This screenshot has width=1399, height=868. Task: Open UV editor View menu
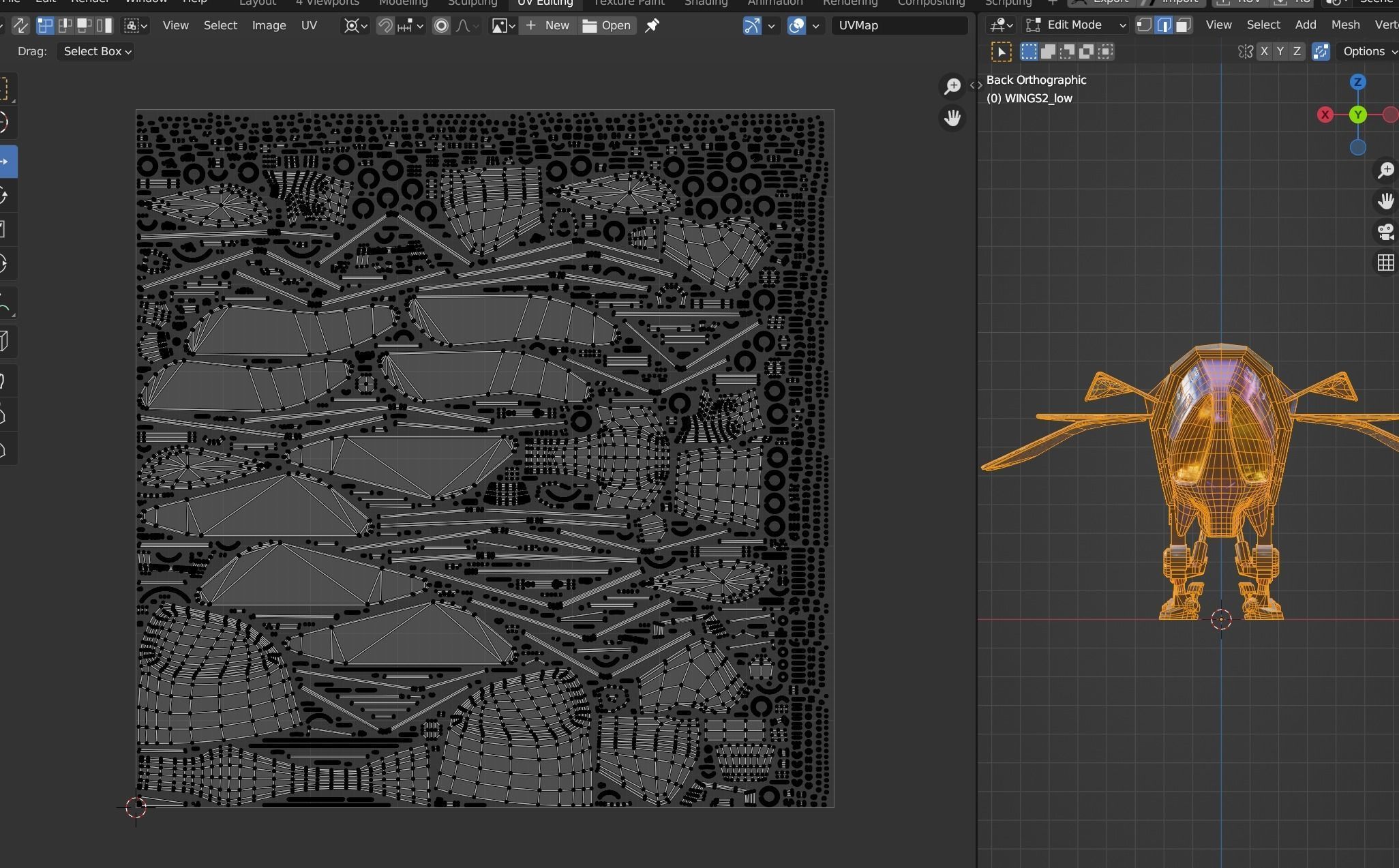click(175, 25)
